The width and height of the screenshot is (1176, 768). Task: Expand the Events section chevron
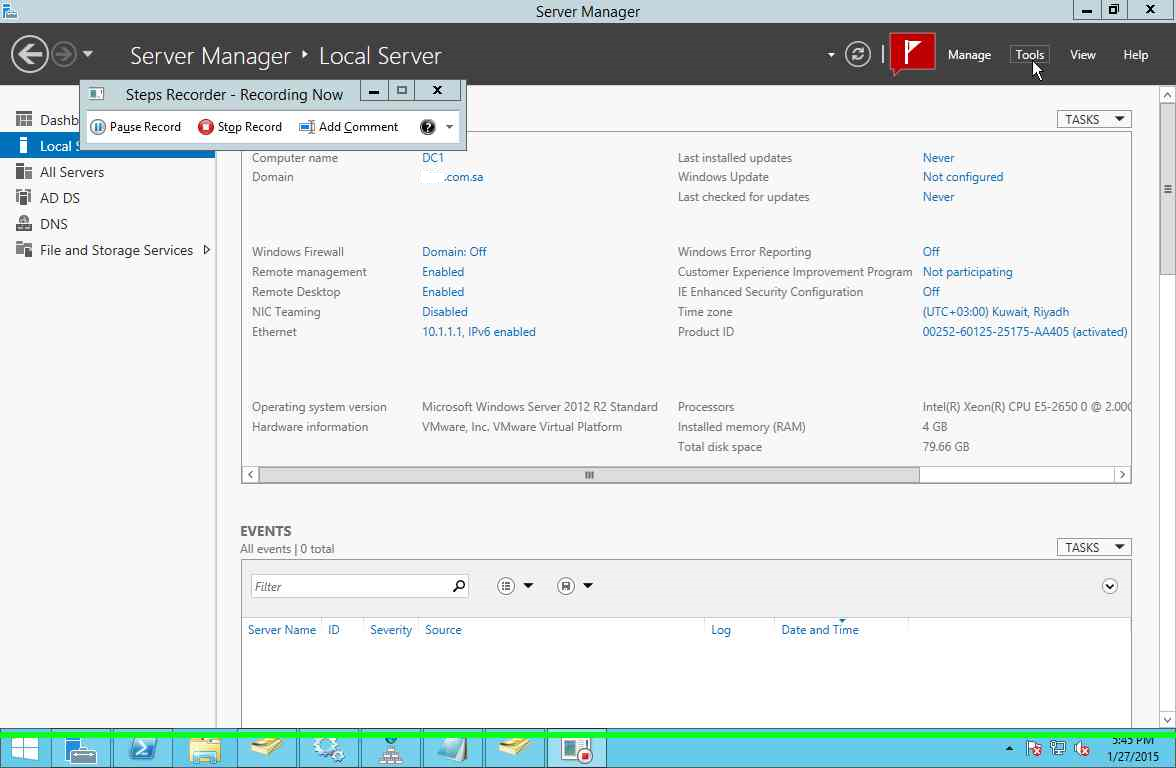coord(1109,586)
